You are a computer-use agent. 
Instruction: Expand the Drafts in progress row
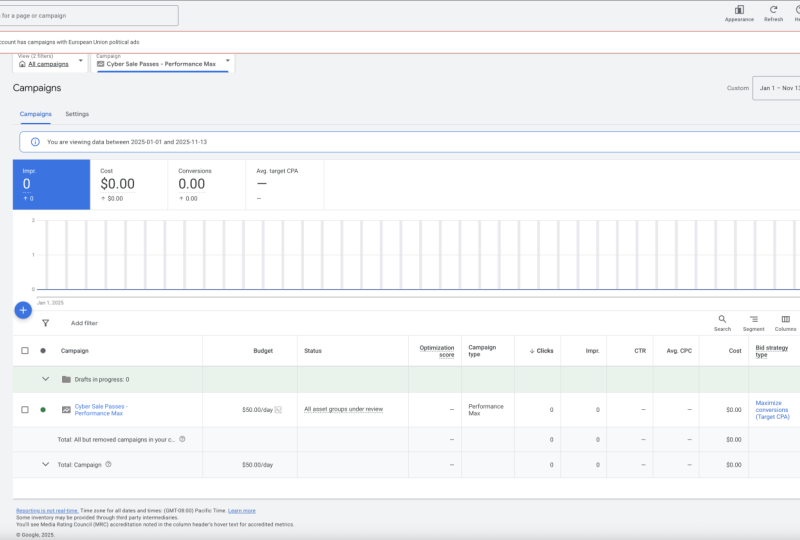coord(45,379)
